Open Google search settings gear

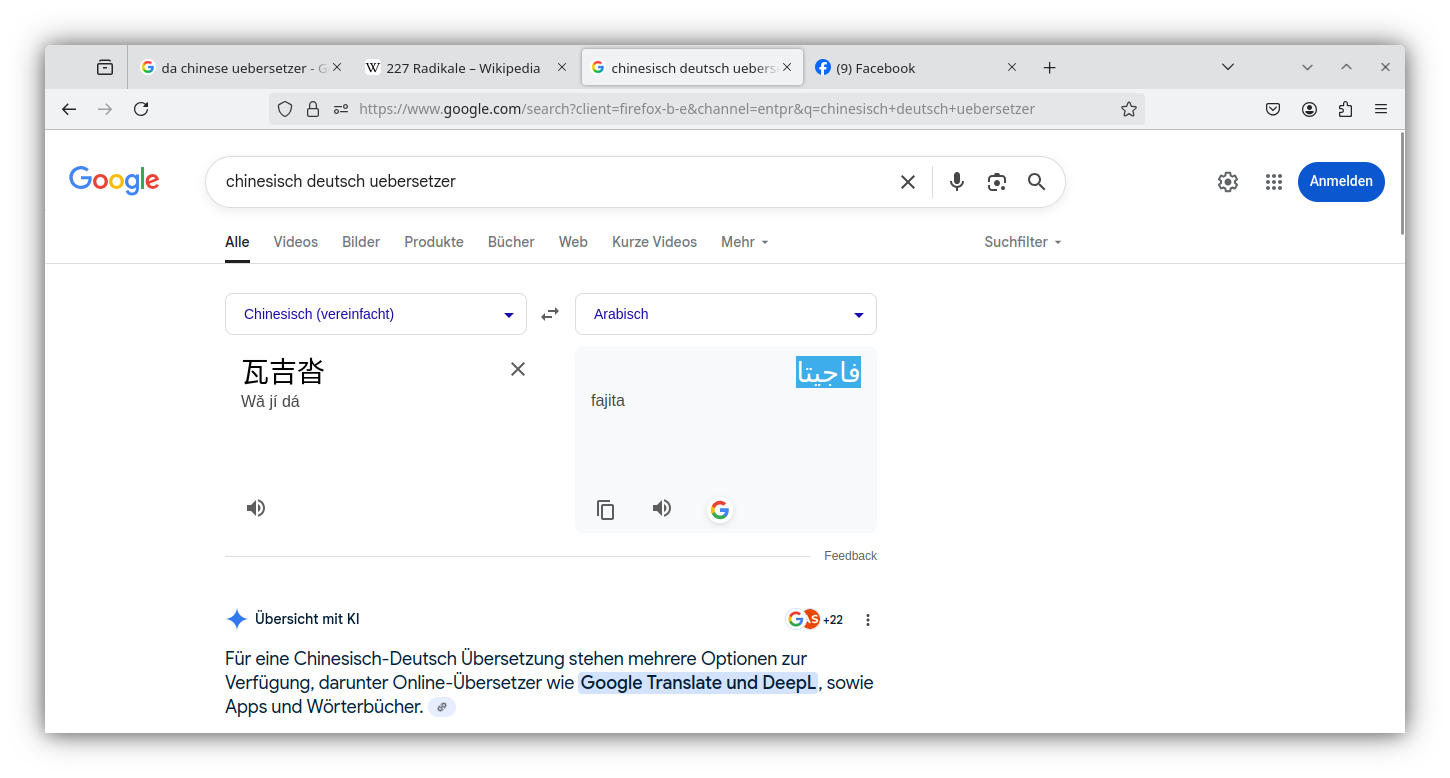(1227, 181)
